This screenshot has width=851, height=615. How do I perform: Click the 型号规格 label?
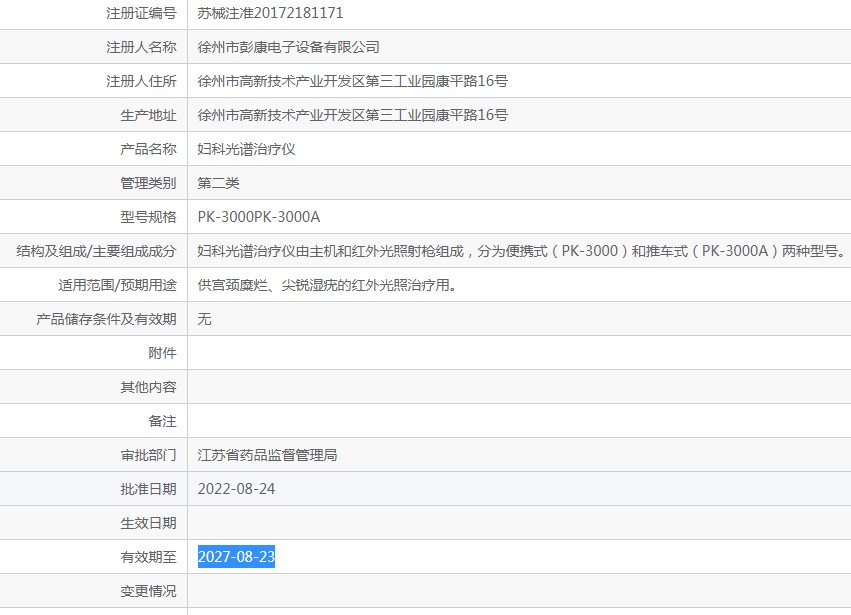click(x=148, y=217)
